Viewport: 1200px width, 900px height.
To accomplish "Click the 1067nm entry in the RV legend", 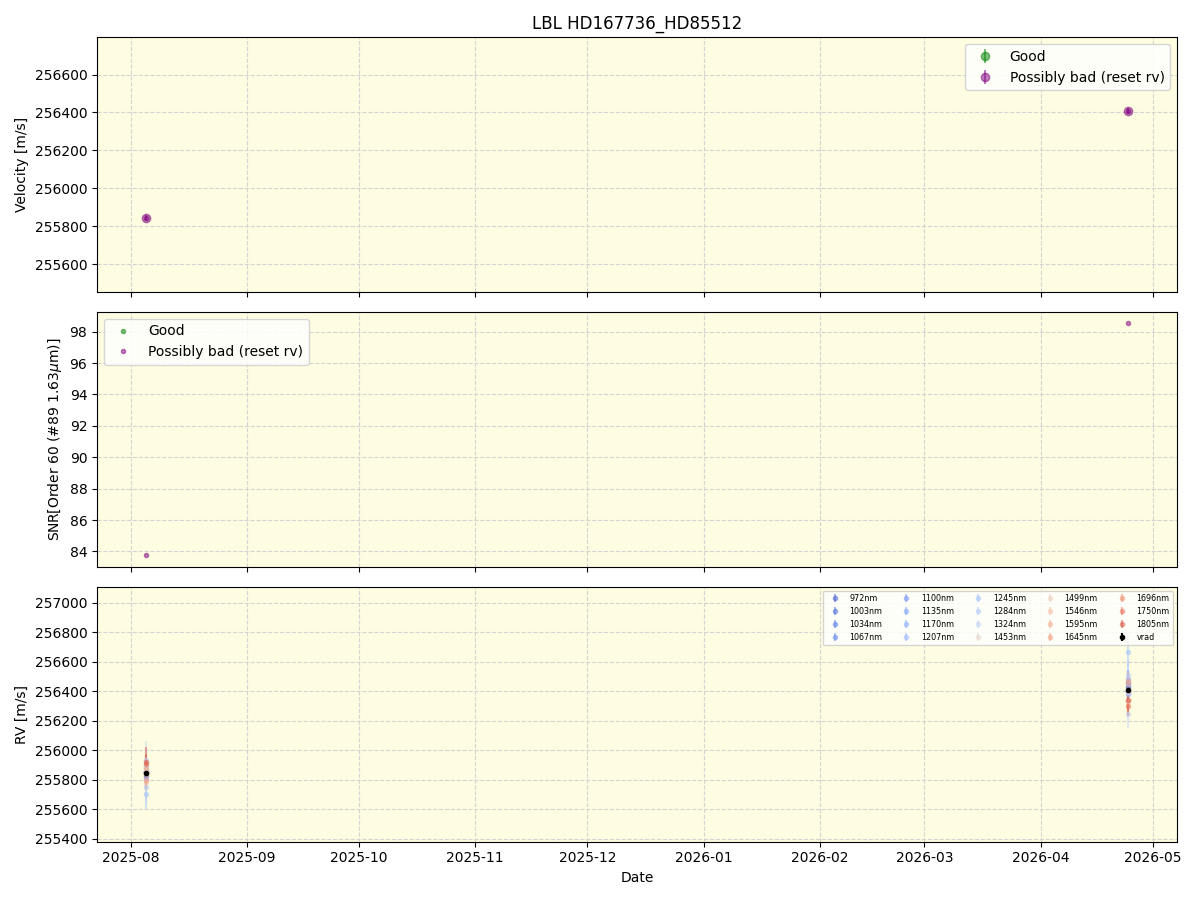I will [x=866, y=637].
